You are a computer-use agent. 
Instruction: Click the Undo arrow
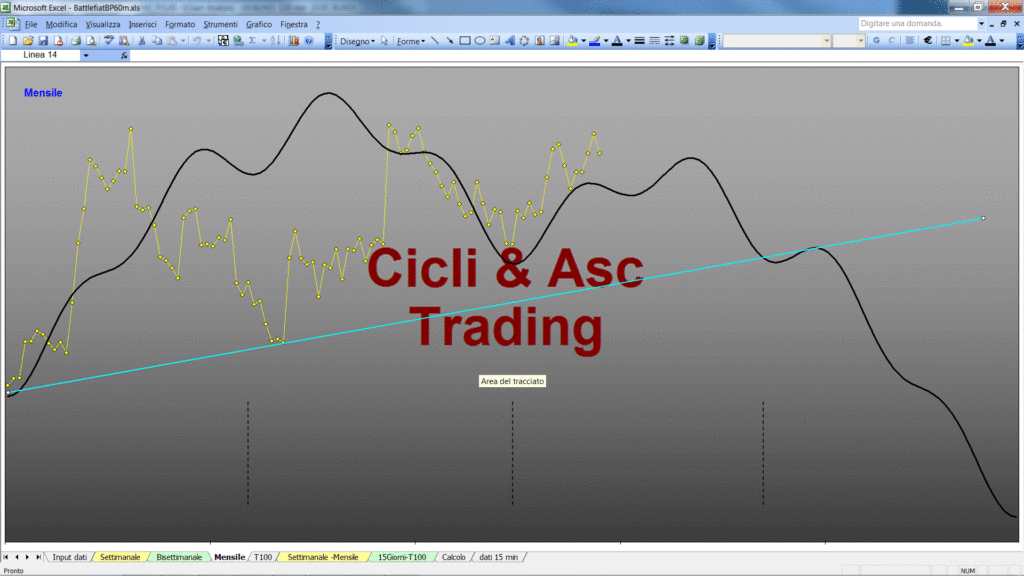197,40
